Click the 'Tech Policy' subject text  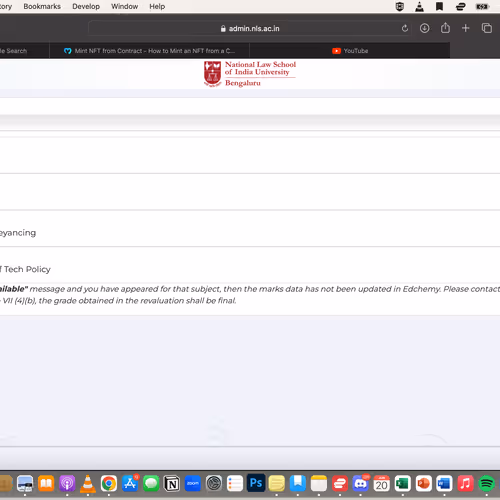click(x=27, y=269)
